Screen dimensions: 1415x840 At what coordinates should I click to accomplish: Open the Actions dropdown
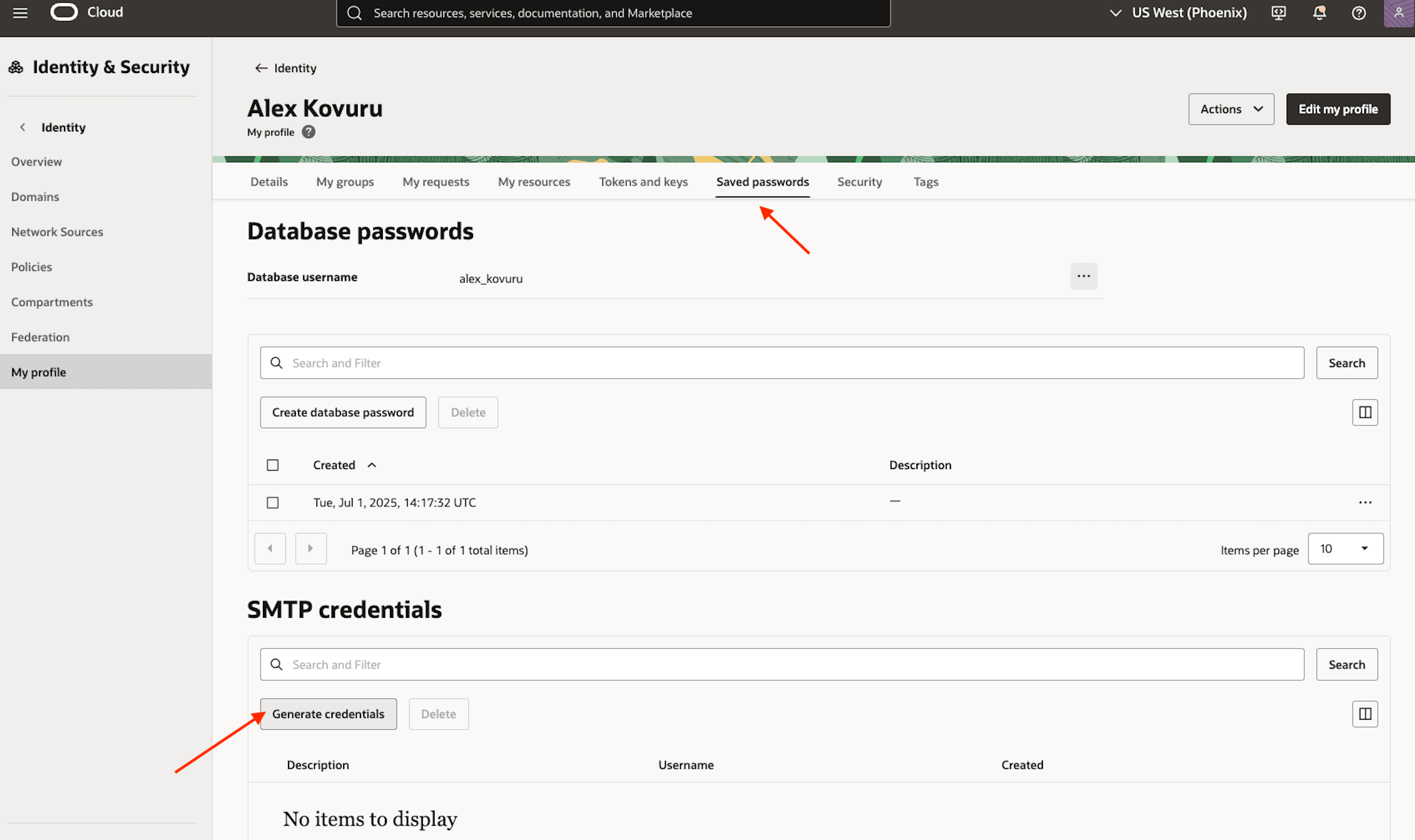[x=1231, y=109]
